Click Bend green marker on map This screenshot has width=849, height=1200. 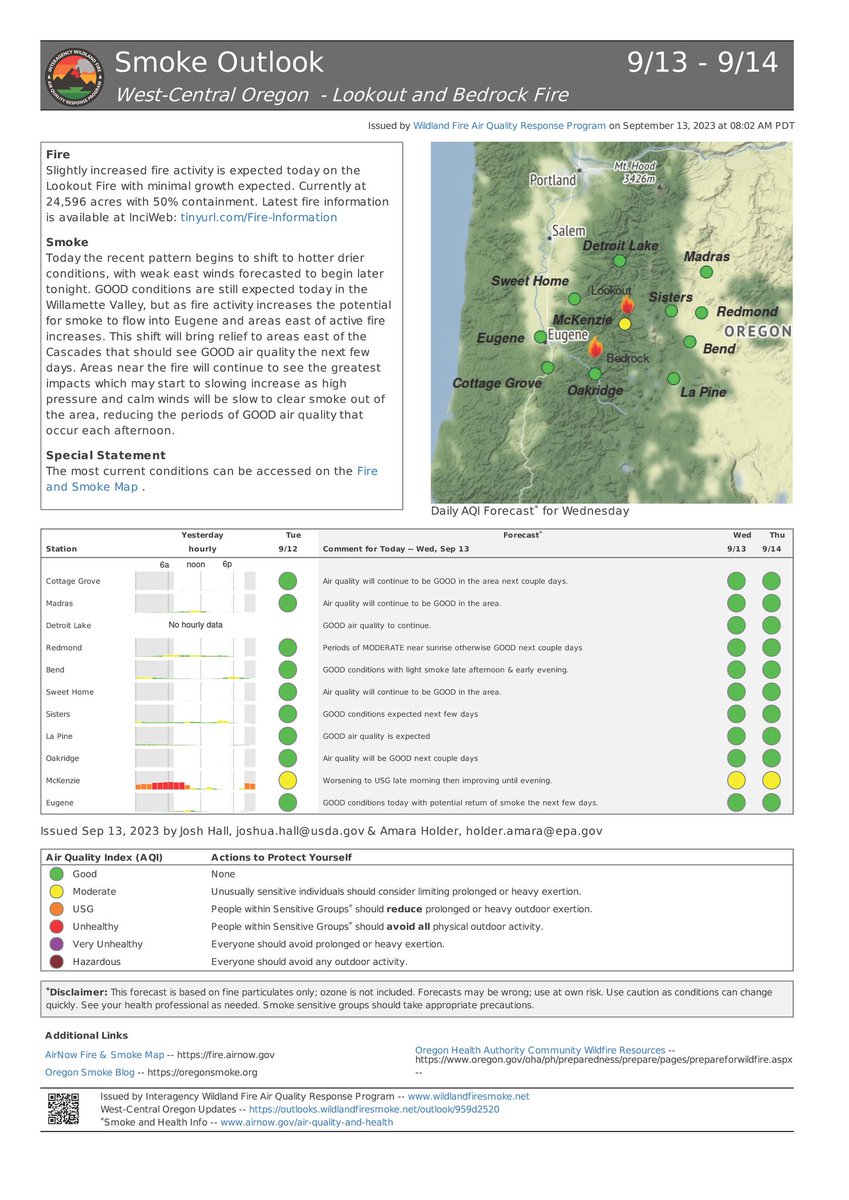[x=689, y=342]
